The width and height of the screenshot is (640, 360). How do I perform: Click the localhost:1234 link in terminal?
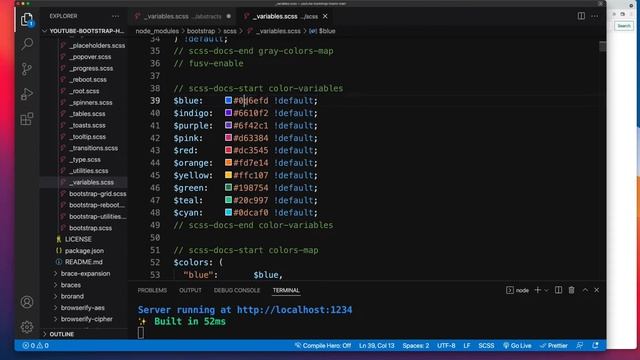[x=294, y=310]
